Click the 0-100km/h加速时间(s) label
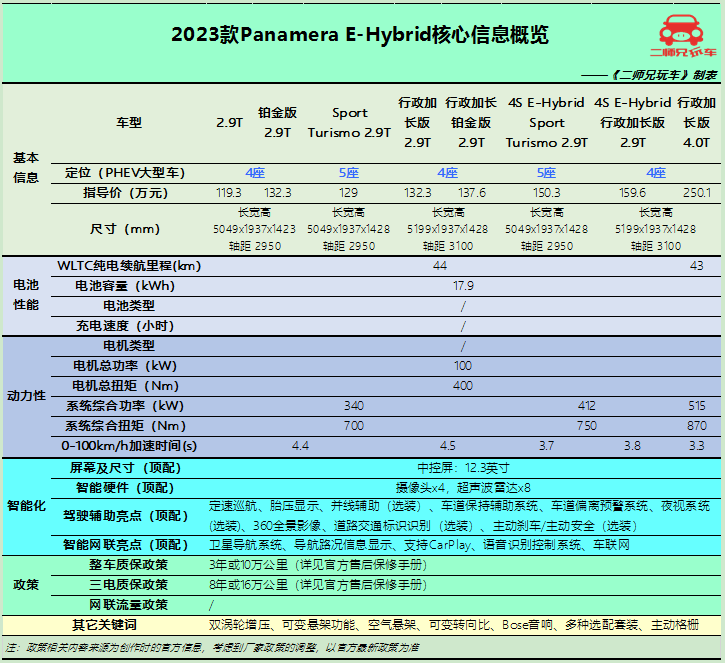 tap(129, 446)
